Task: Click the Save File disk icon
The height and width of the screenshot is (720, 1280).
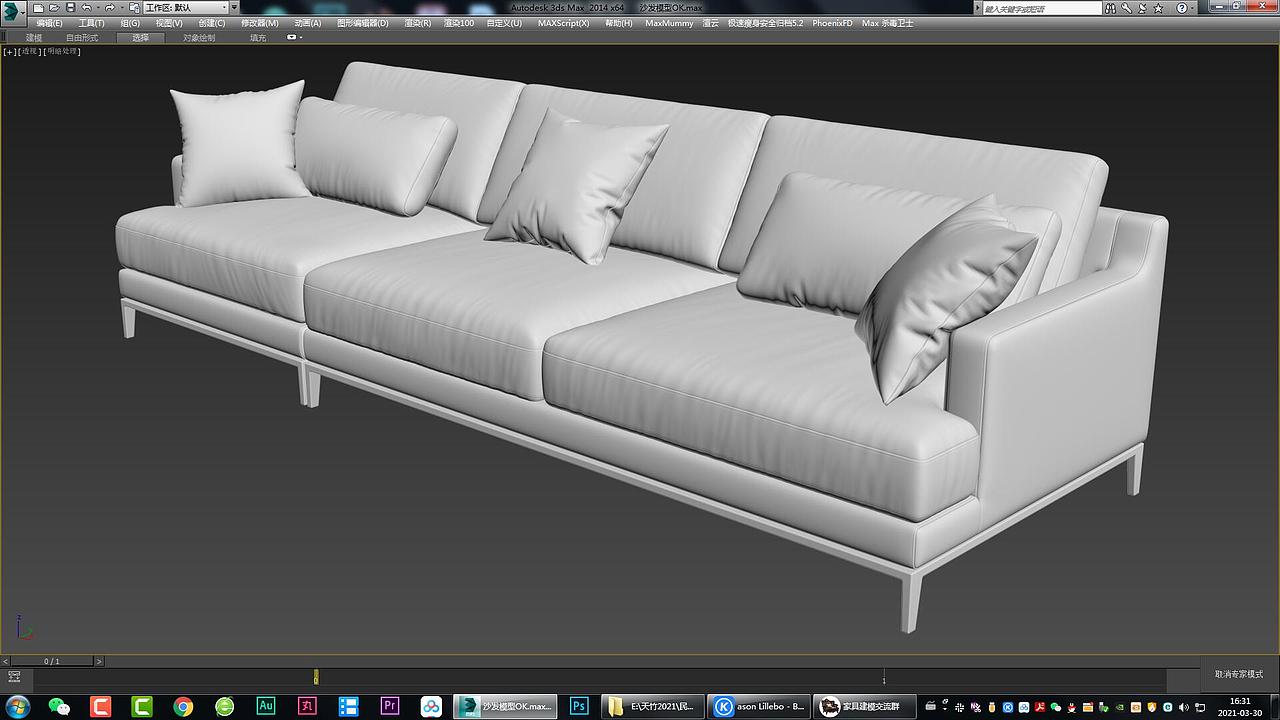Action: click(70, 8)
